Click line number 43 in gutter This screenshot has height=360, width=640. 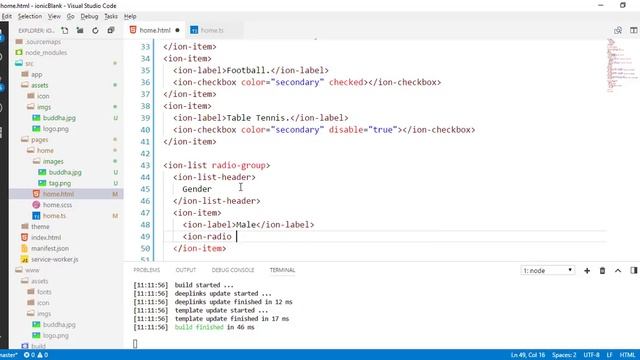coord(145,165)
